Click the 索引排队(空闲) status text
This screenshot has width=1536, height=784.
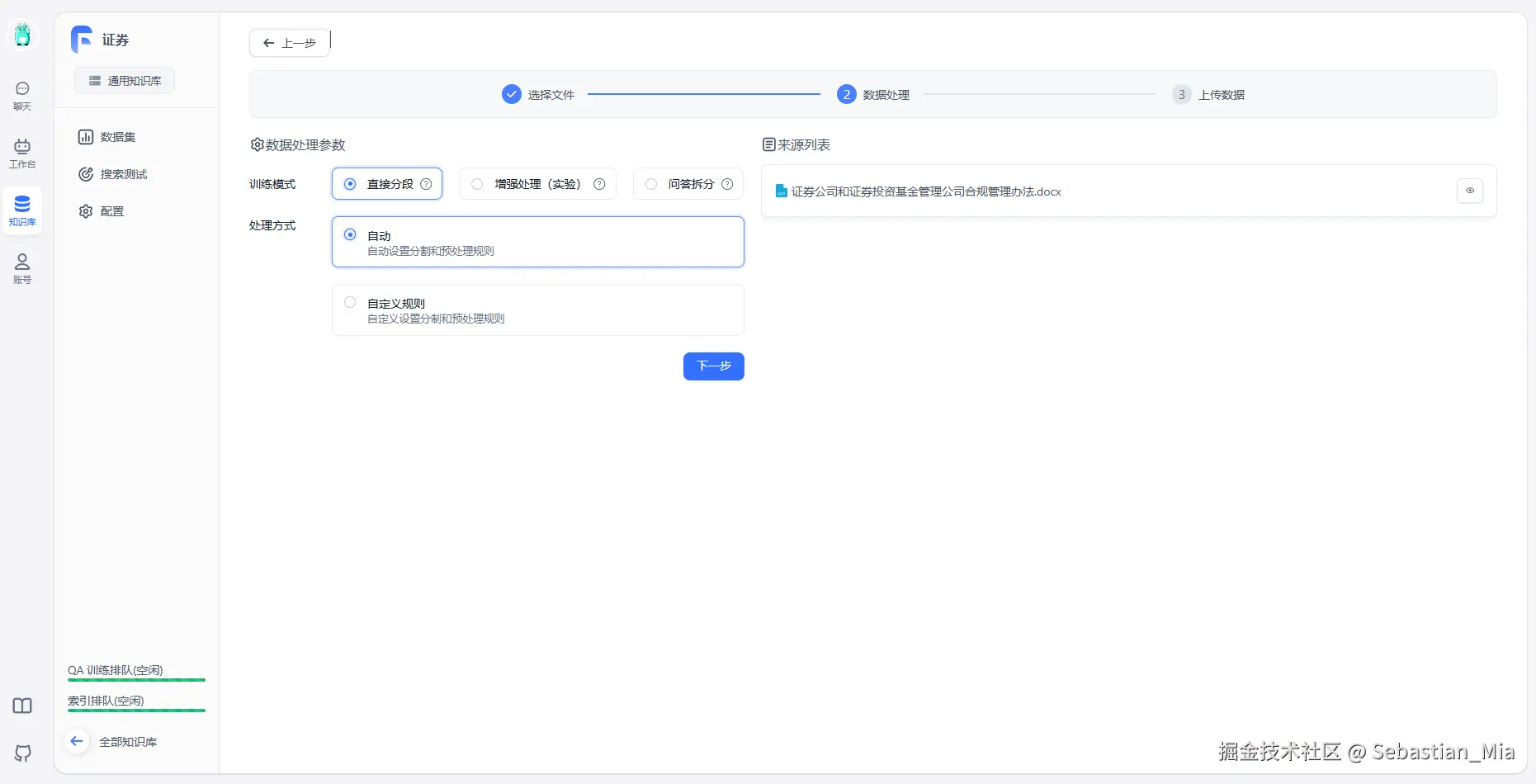point(106,701)
